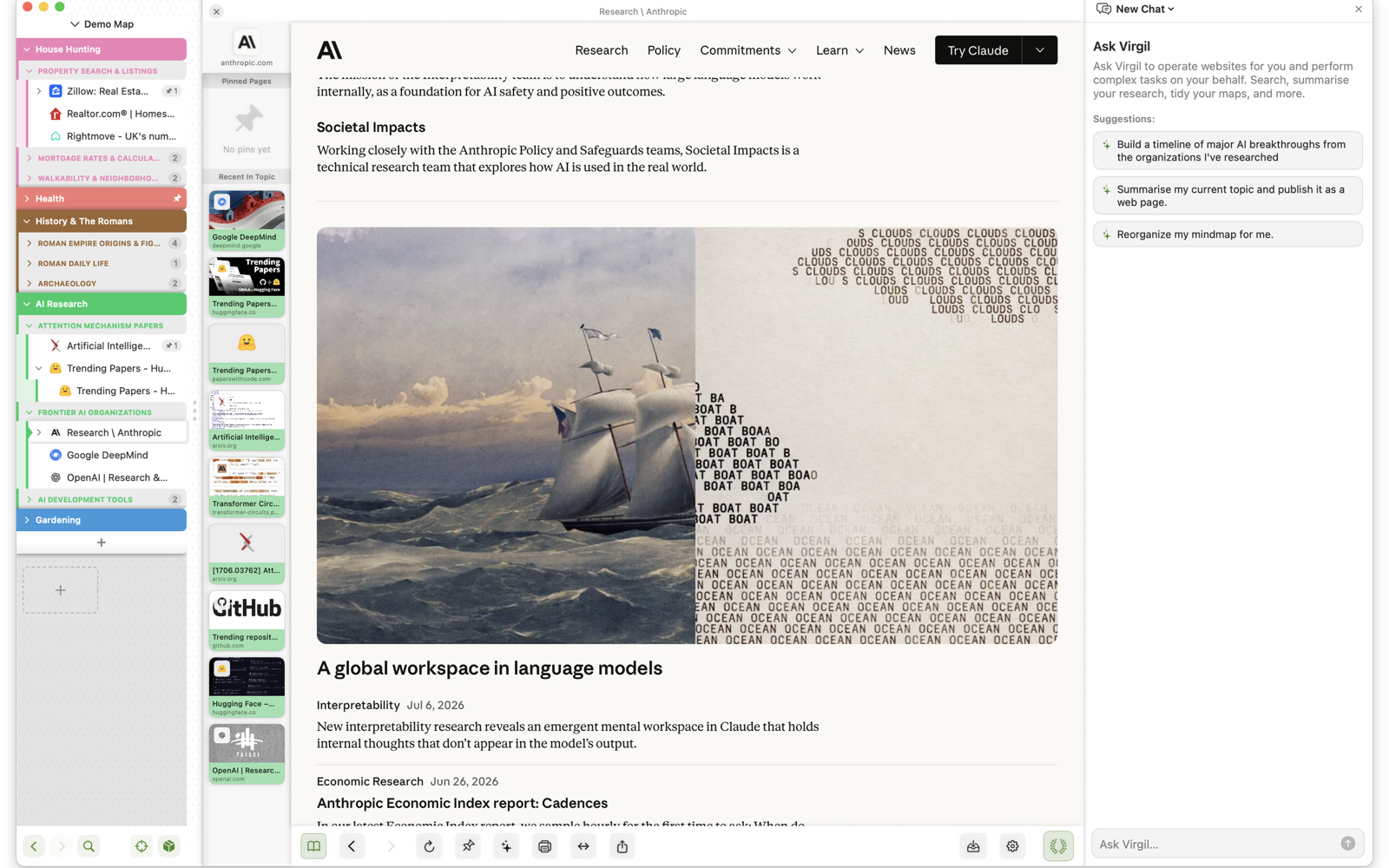Click the download tray icon in toolbar
The width and height of the screenshot is (1389, 868).
pyautogui.click(x=973, y=846)
